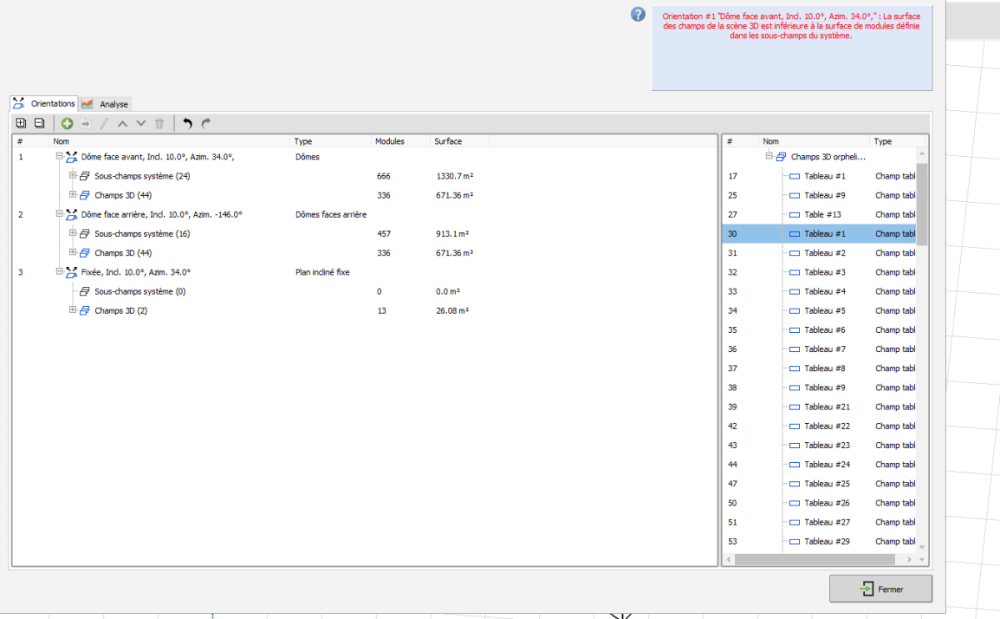Click the orphan list scroll down arrow
This screenshot has height=619, width=1000.
click(922, 546)
